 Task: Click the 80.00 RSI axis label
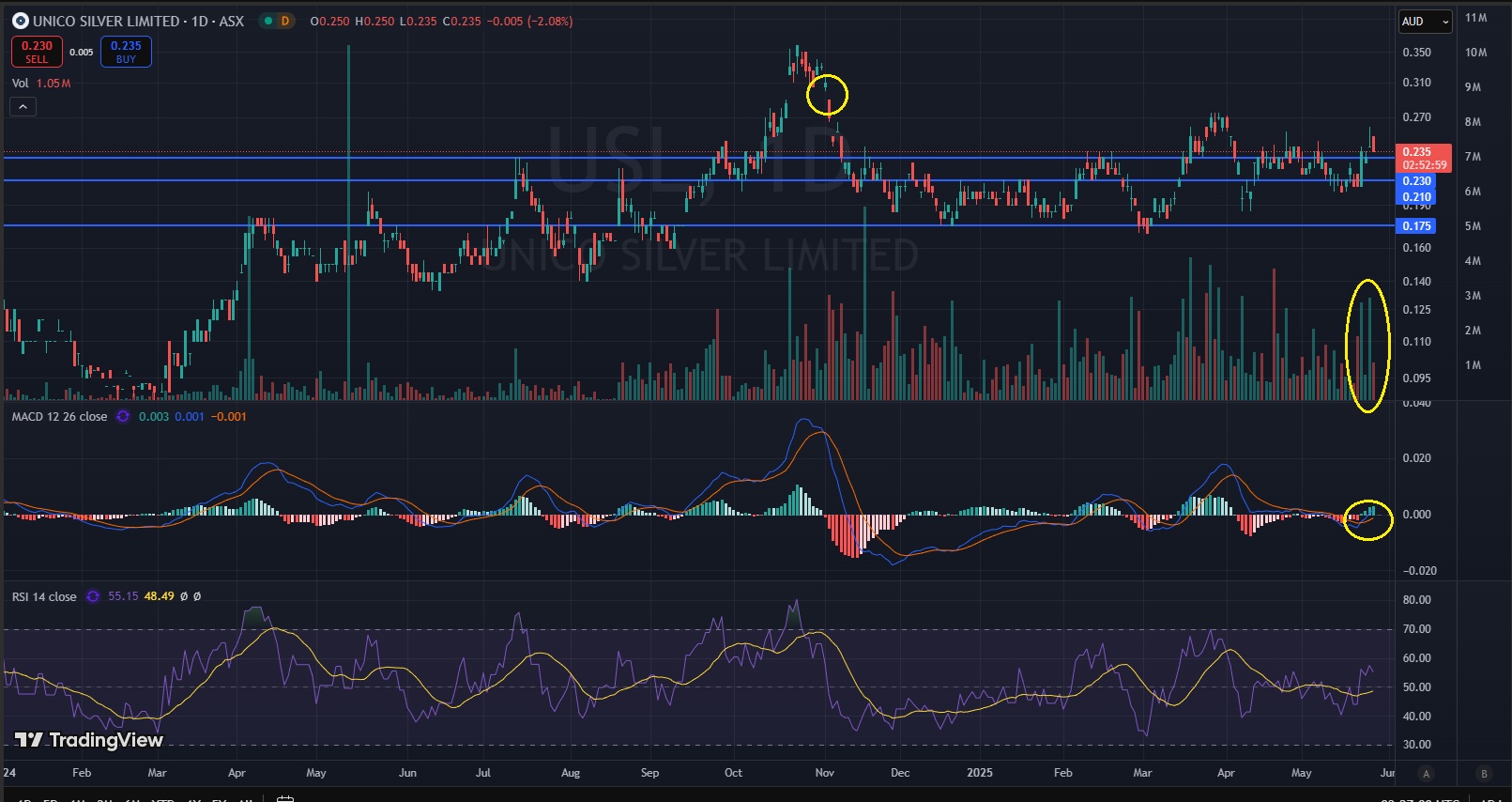pos(1416,600)
